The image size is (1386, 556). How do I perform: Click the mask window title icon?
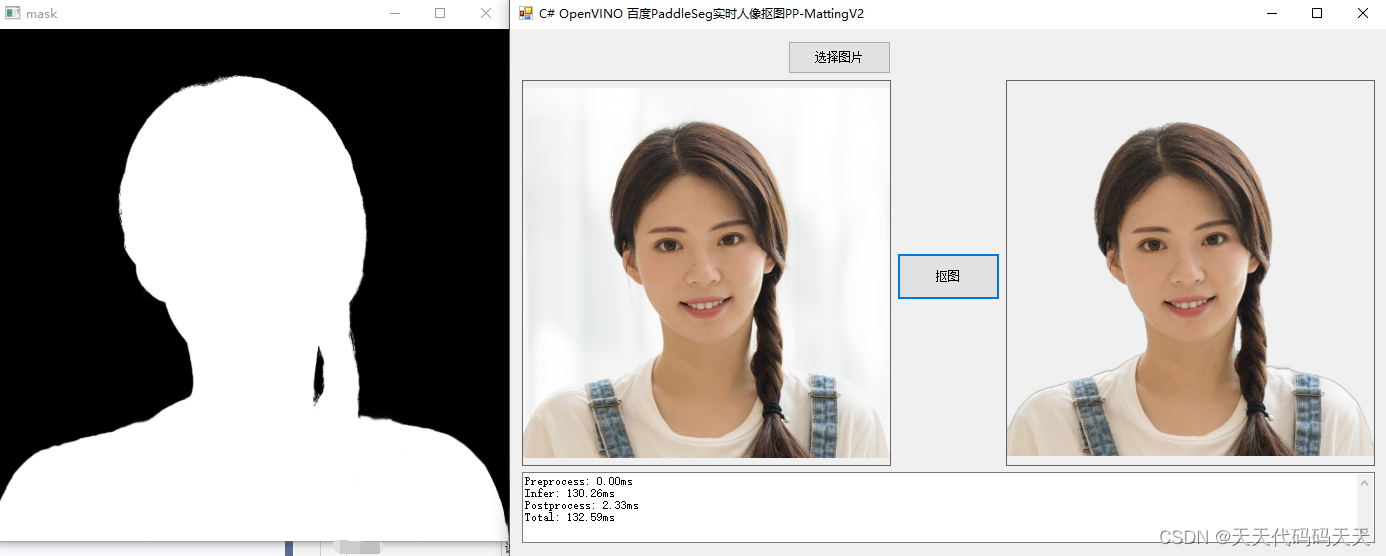[x=13, y=14]
